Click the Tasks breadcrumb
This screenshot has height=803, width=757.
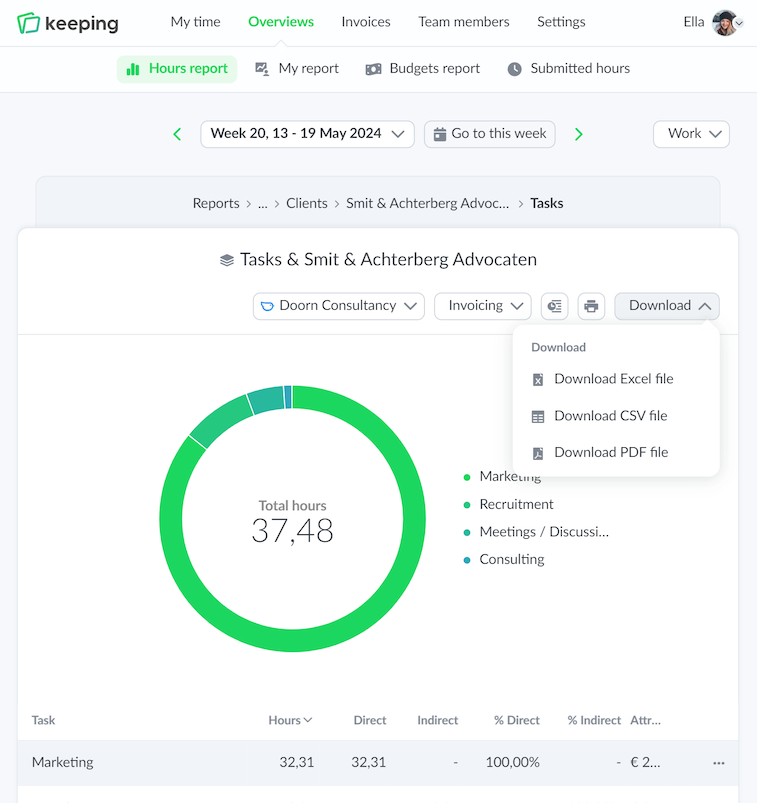click(546, 204)
